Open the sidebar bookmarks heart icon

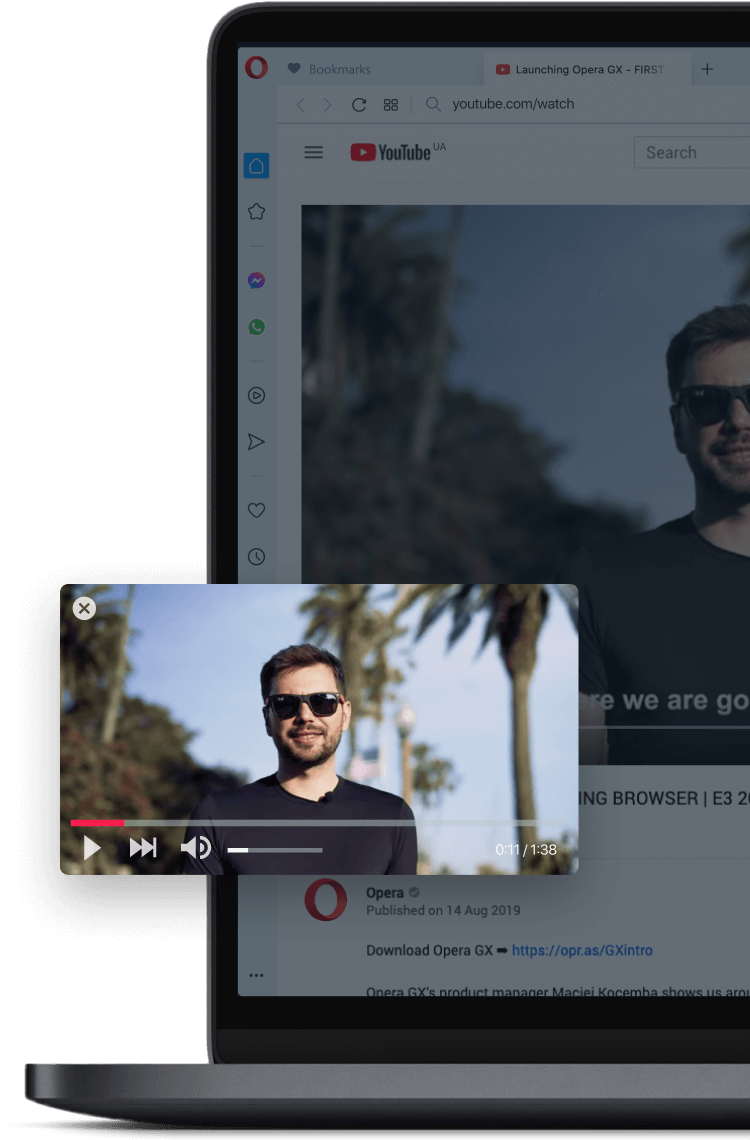[256, 510]
